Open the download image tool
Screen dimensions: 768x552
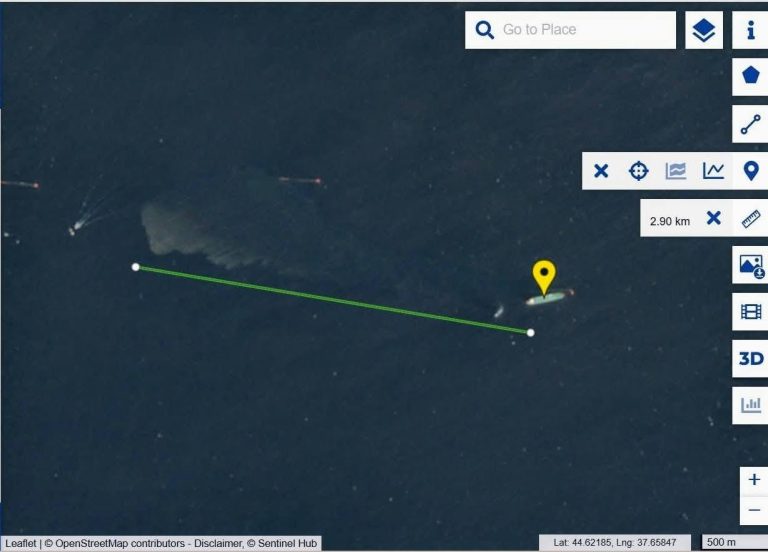pyautogui.click(x=751, y=265)
